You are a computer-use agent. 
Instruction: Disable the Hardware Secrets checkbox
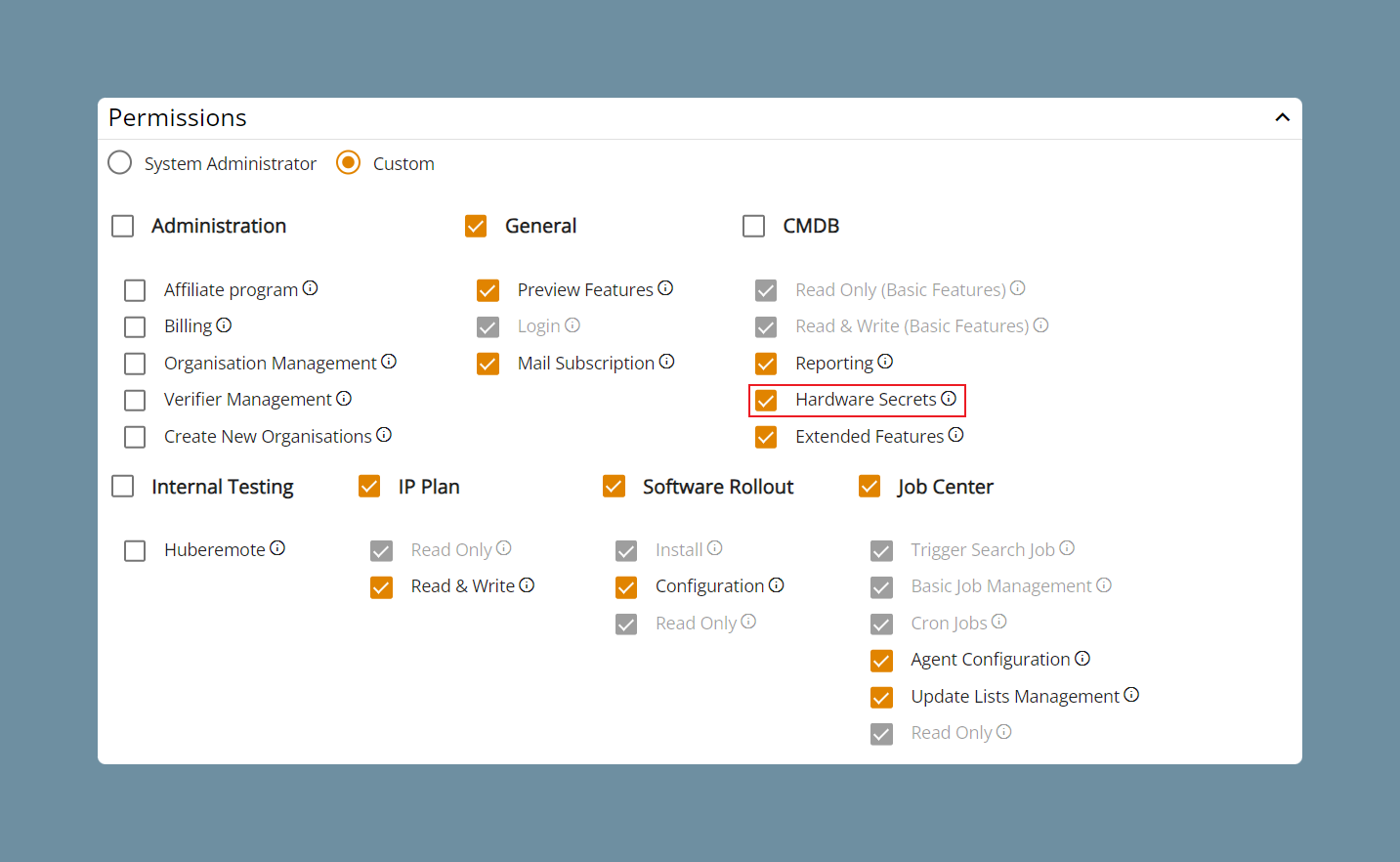pyautogui.click(x=766, y=401)
